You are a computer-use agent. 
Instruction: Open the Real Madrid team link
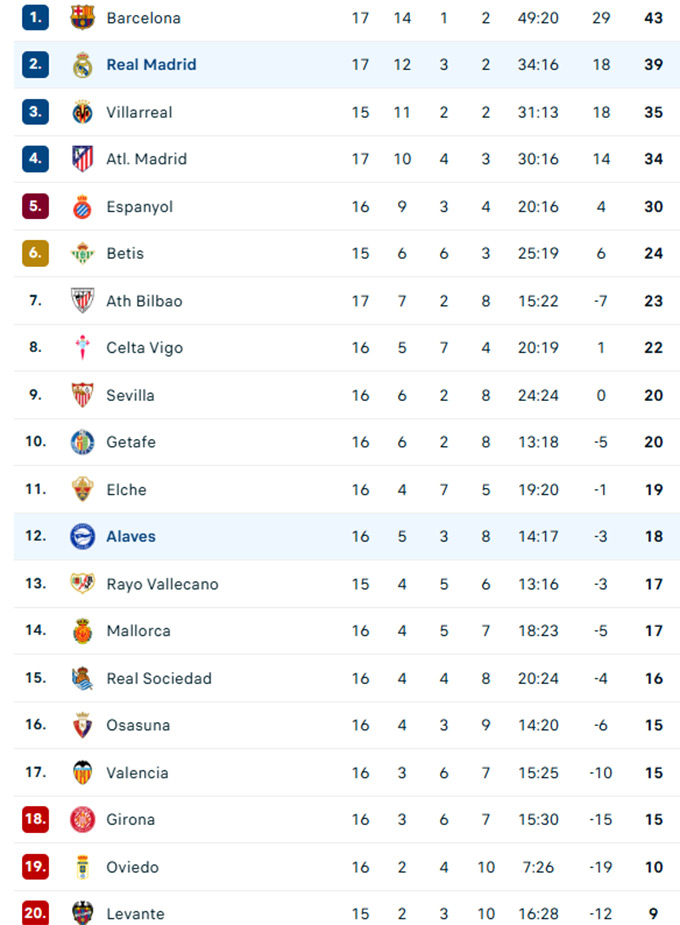(151, 65)
